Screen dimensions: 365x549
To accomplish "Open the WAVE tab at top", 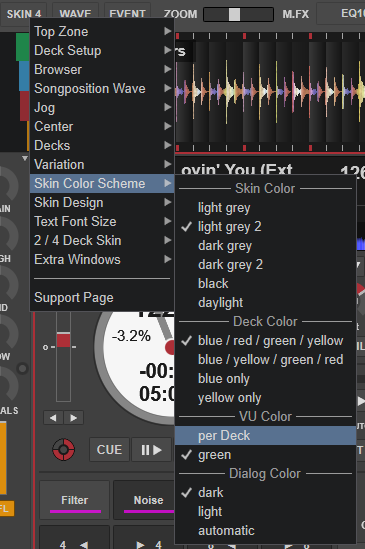I will (x=75, y=14).
